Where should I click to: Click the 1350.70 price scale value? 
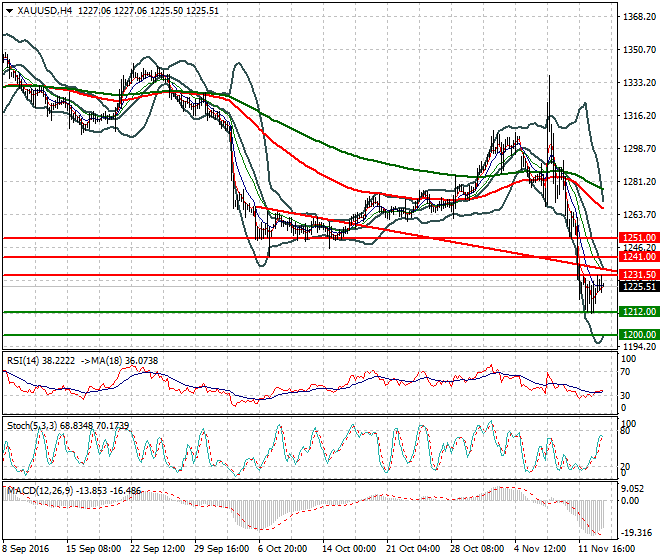pyautogui.click(x=639, y=50)
